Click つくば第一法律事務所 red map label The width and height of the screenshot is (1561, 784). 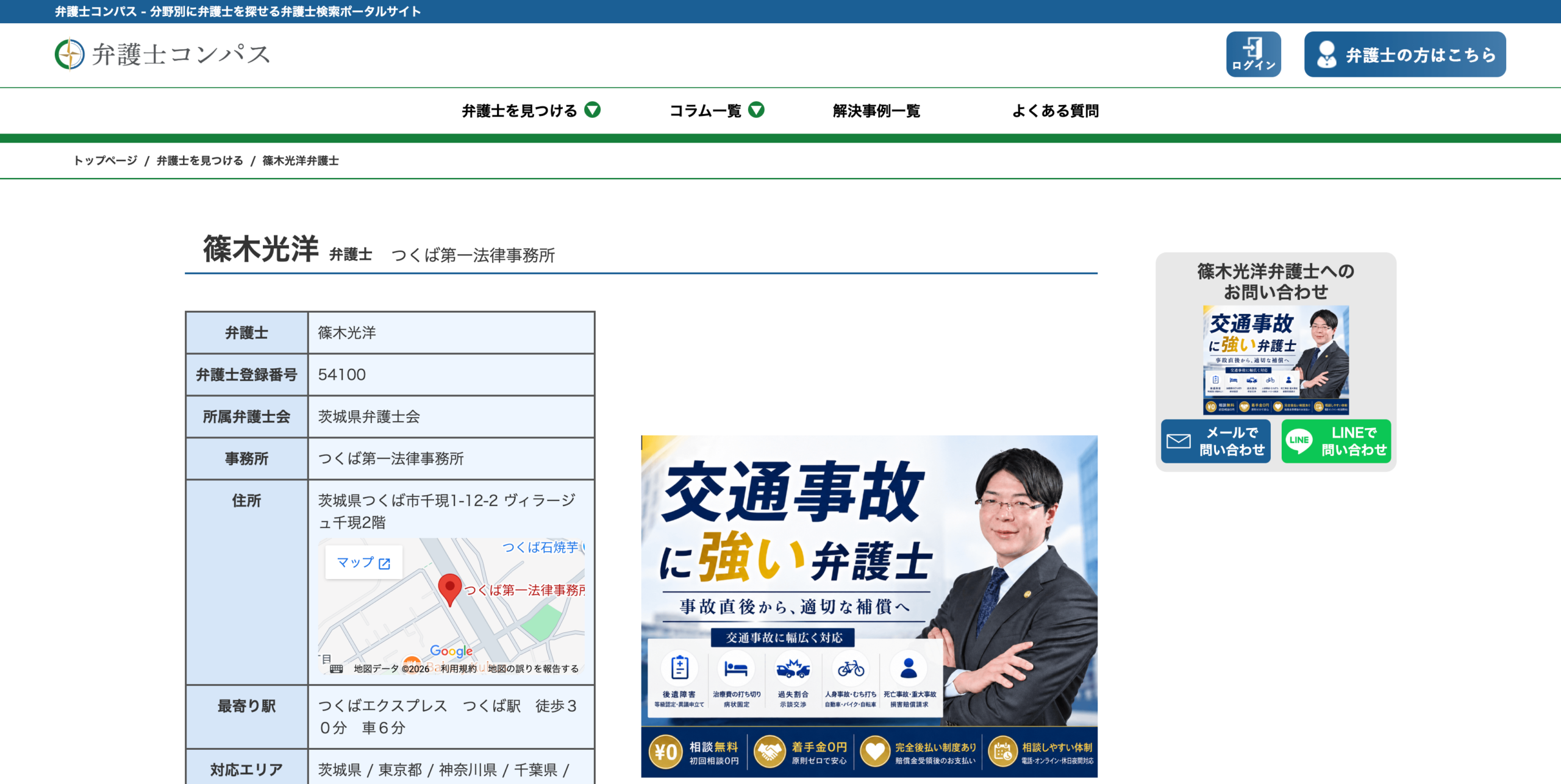pyautogui.click(x=524, y=590)
